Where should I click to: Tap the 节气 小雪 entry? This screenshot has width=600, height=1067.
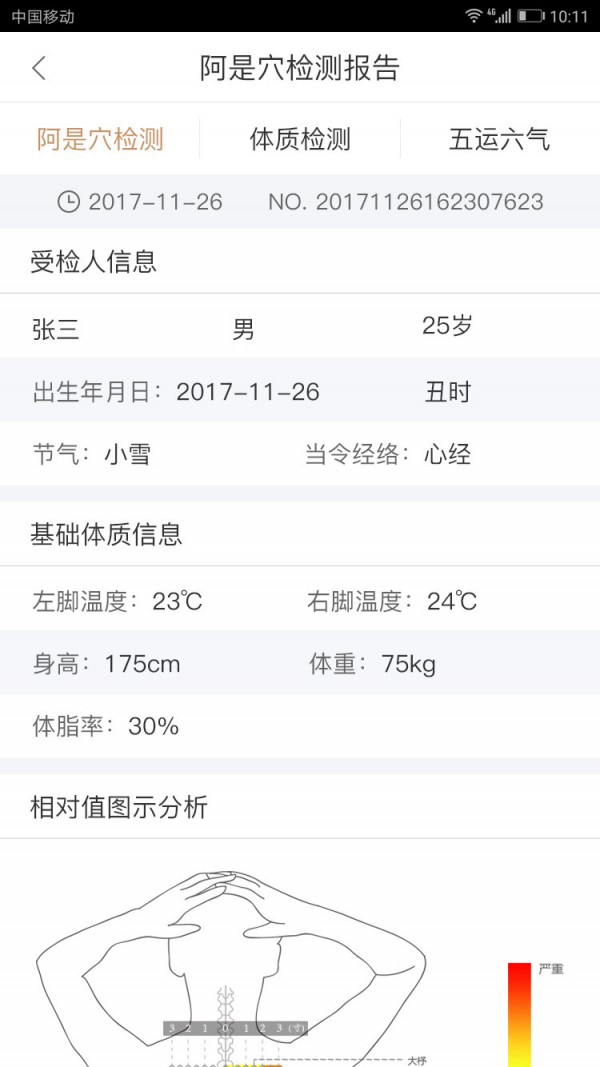[x=92, y=455]
